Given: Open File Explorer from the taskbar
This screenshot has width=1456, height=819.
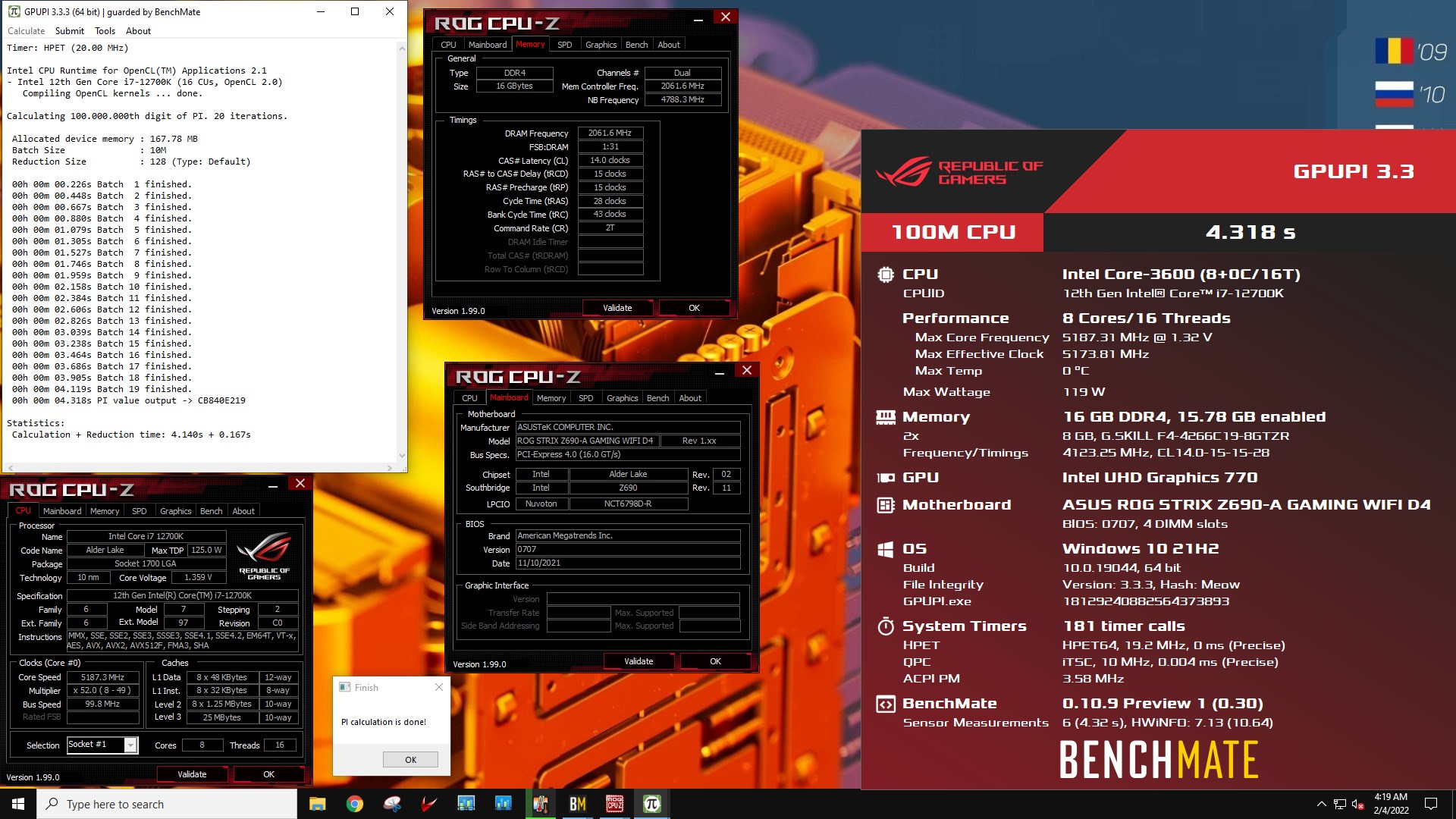Looking at the screenshot, I should coord(318,804).
